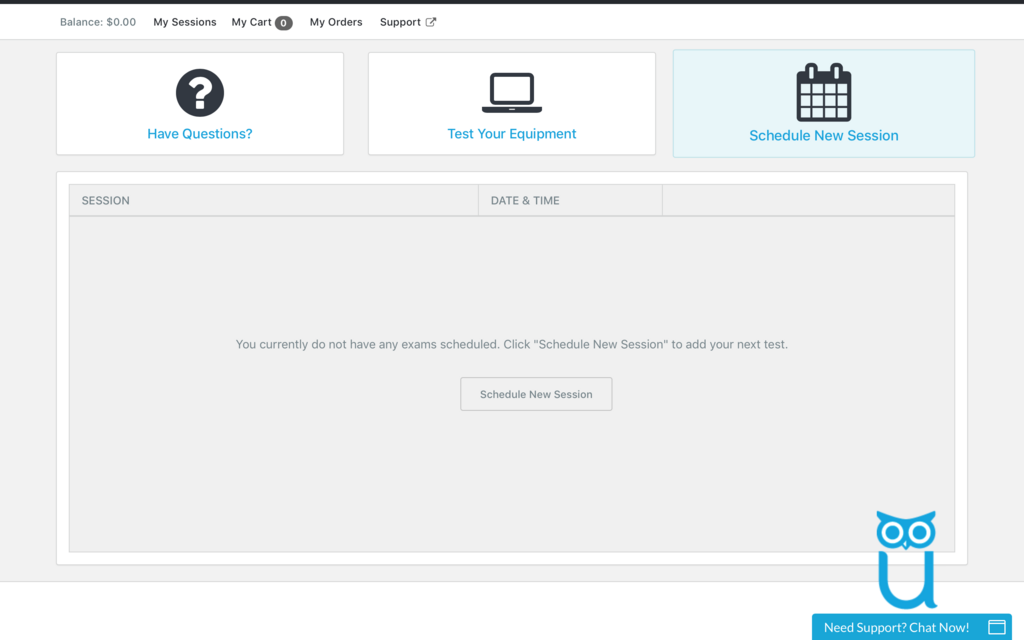The width and height of the screenshot is (1024, 640).
Task: Click the blue Schedule New Session link
Action: (x=824, y=136)
